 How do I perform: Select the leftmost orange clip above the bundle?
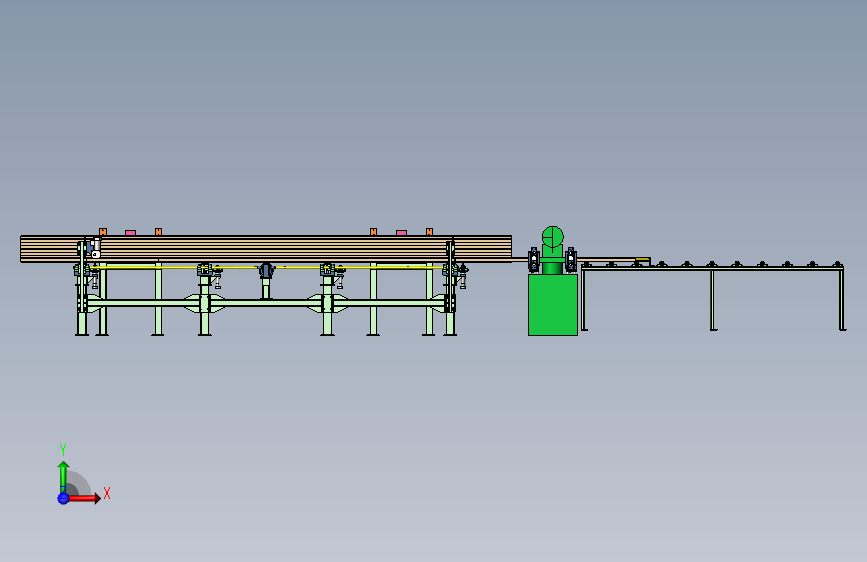(103, 232)
